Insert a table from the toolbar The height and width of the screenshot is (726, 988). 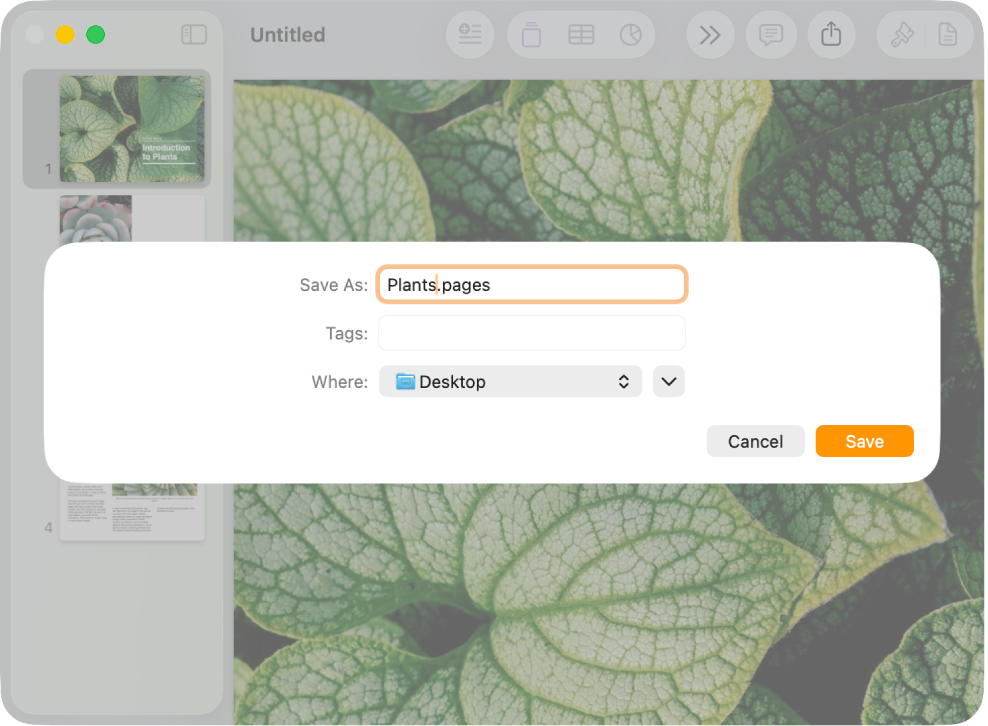pyautogui.click(x=581, y=35)
